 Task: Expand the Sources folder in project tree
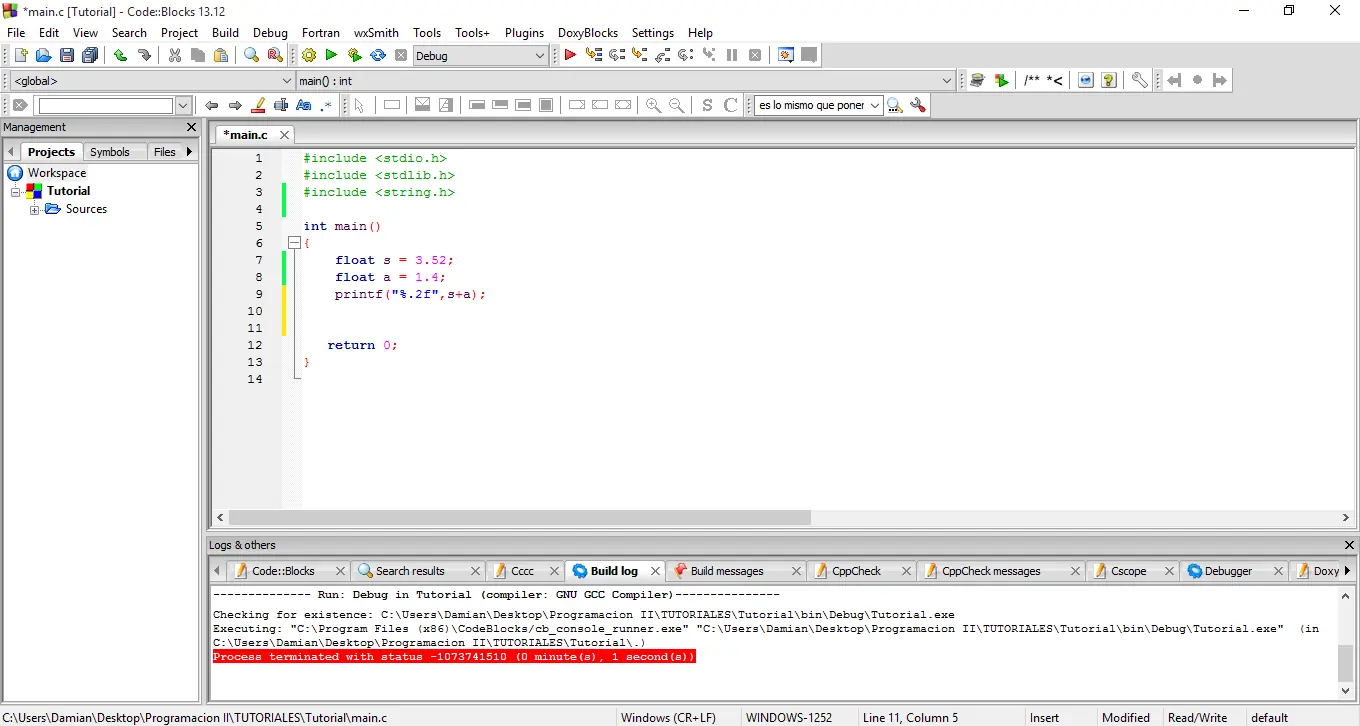[35, 209]
